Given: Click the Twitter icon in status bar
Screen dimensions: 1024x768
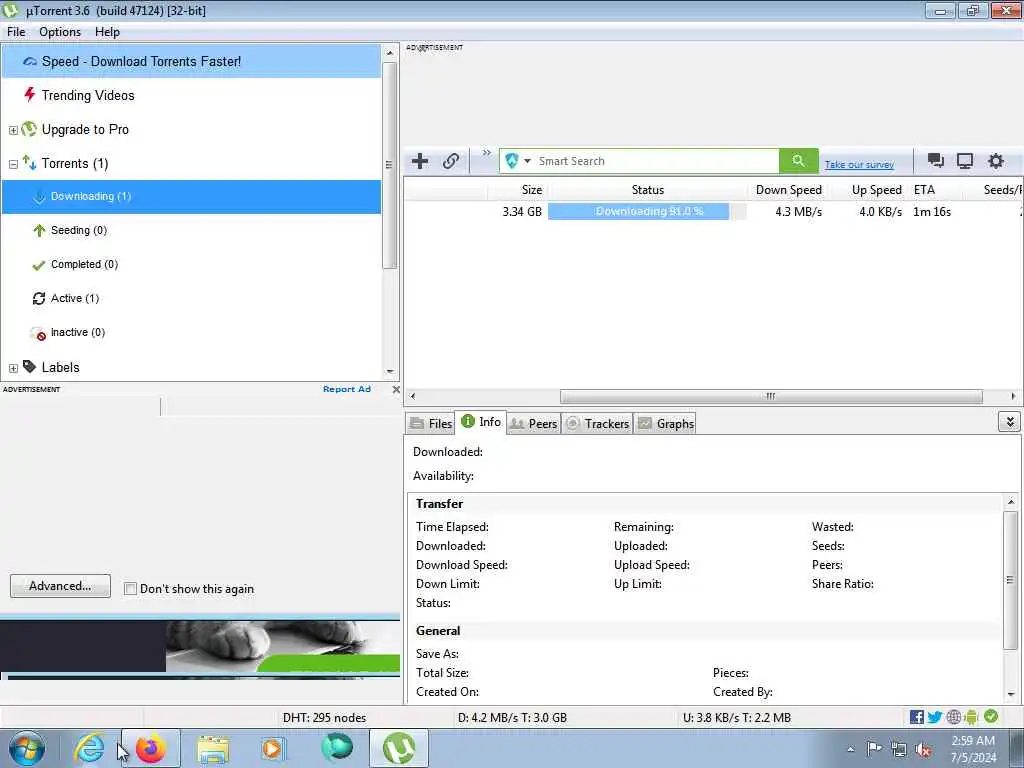Looking at the screenshot, I should (935, 717).
